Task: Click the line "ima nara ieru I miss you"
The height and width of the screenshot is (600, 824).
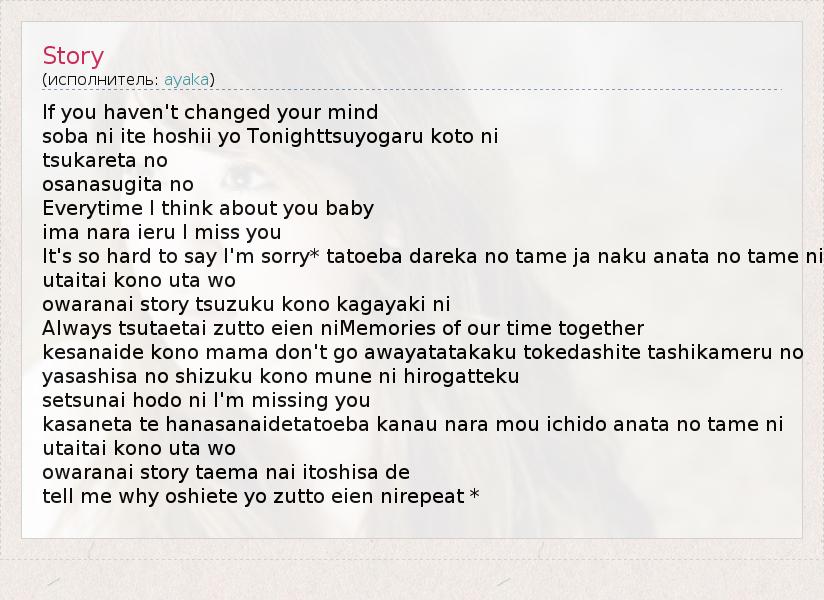Action: pos(162,232)
